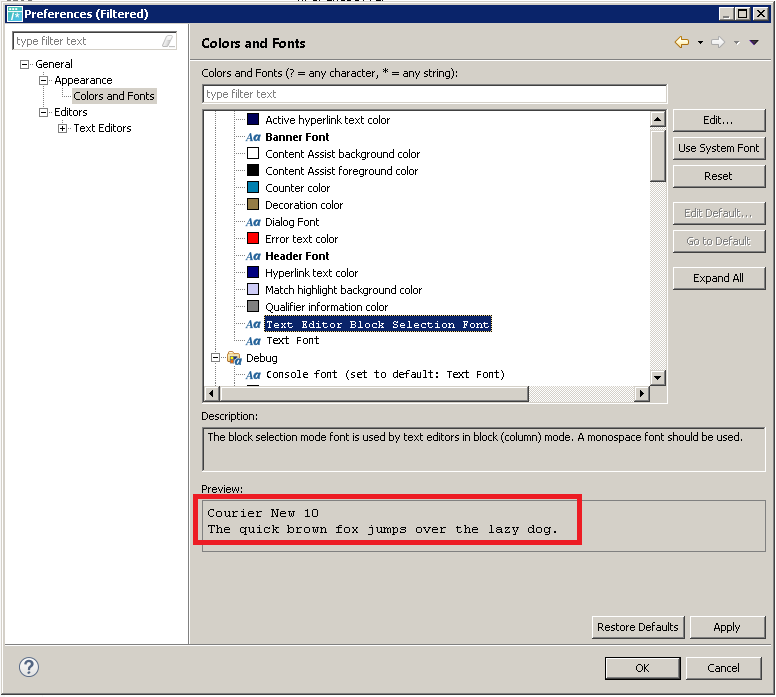This screenshot has height=697, width=776.
Task: Open the back history dropdown arrow
Action: pyautogui.click(x=700, y=43)
